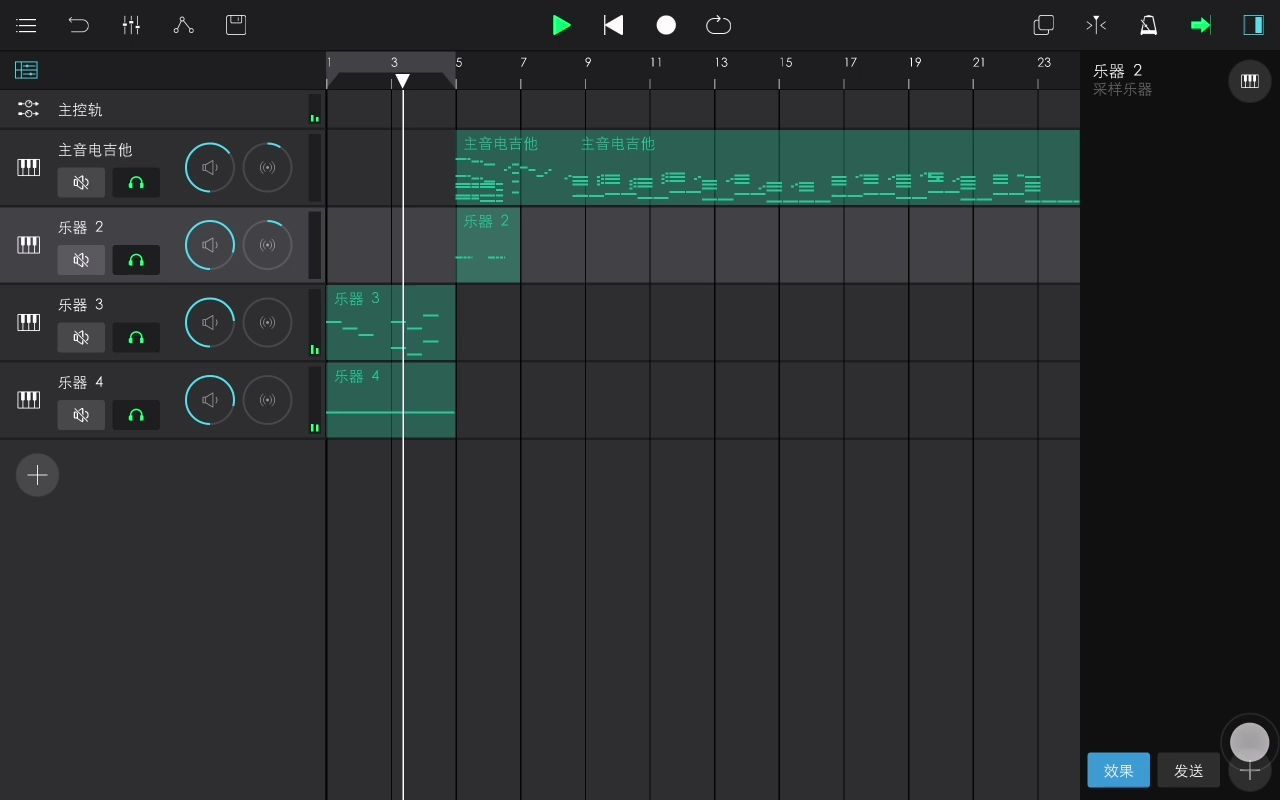This screenshot has height=800, width=1280.
Task: Toggle the metronome
Action: [x=1148, y=25]
